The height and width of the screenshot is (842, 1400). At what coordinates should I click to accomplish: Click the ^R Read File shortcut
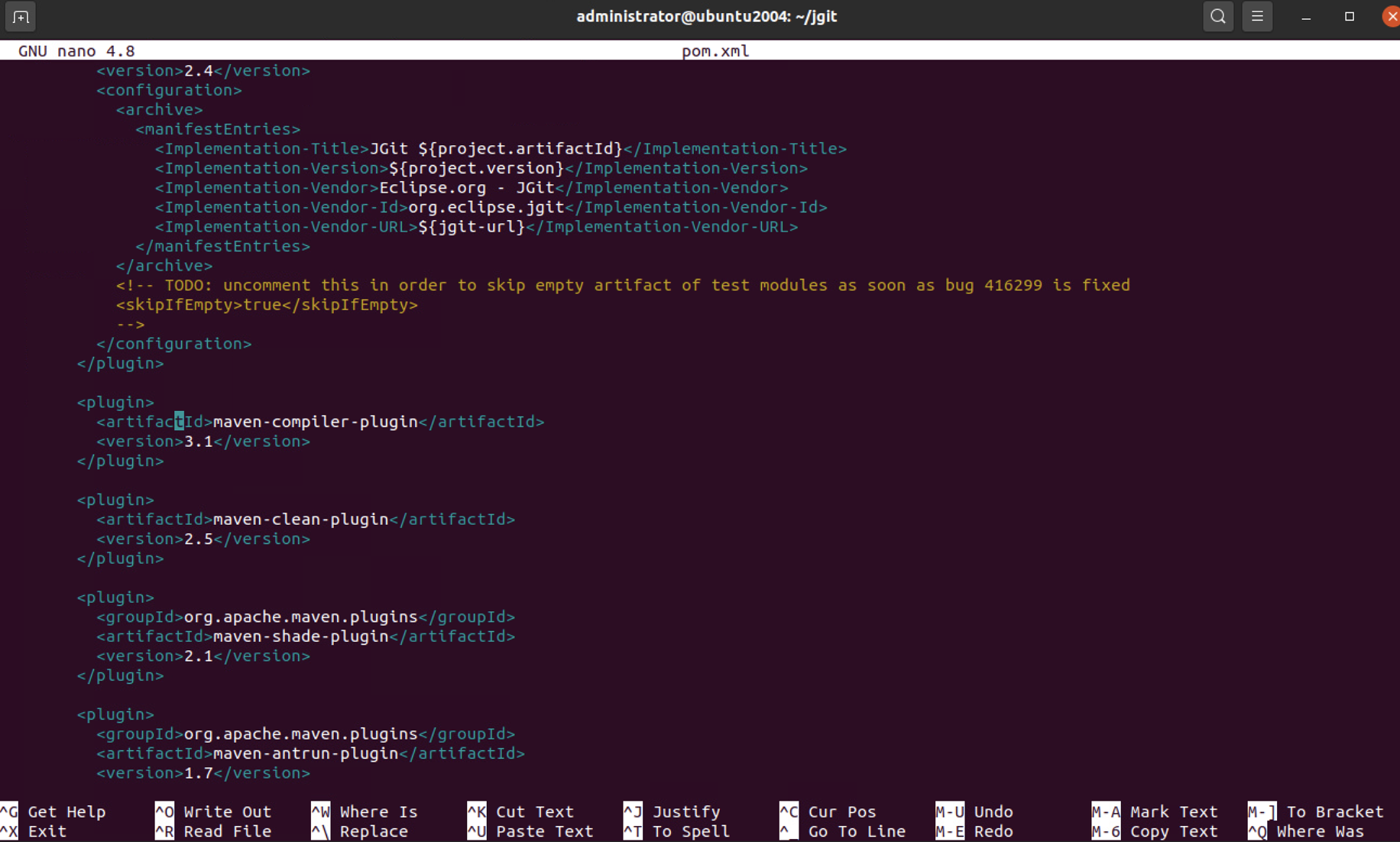213,831
